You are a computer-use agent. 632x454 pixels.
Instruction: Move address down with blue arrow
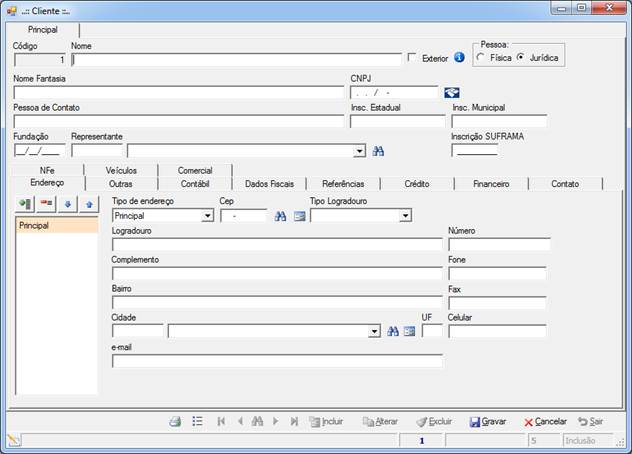[x=68, y=204]
